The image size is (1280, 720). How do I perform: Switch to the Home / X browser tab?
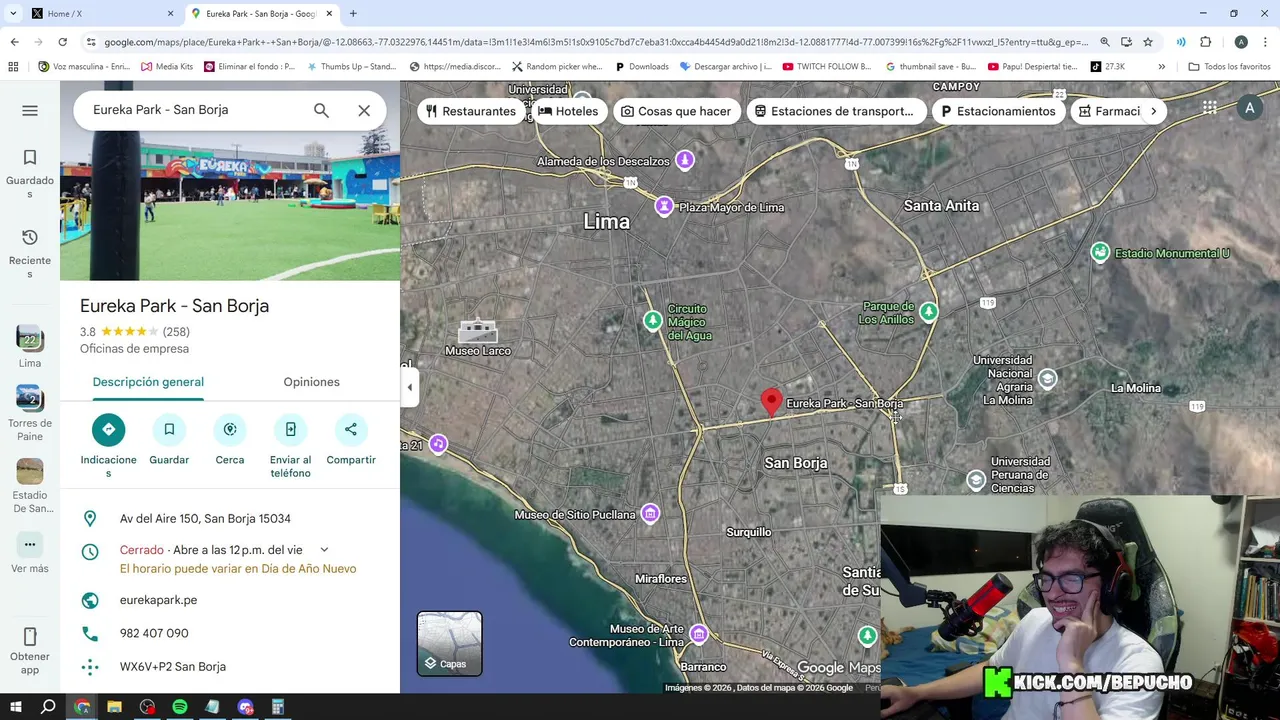100,14
